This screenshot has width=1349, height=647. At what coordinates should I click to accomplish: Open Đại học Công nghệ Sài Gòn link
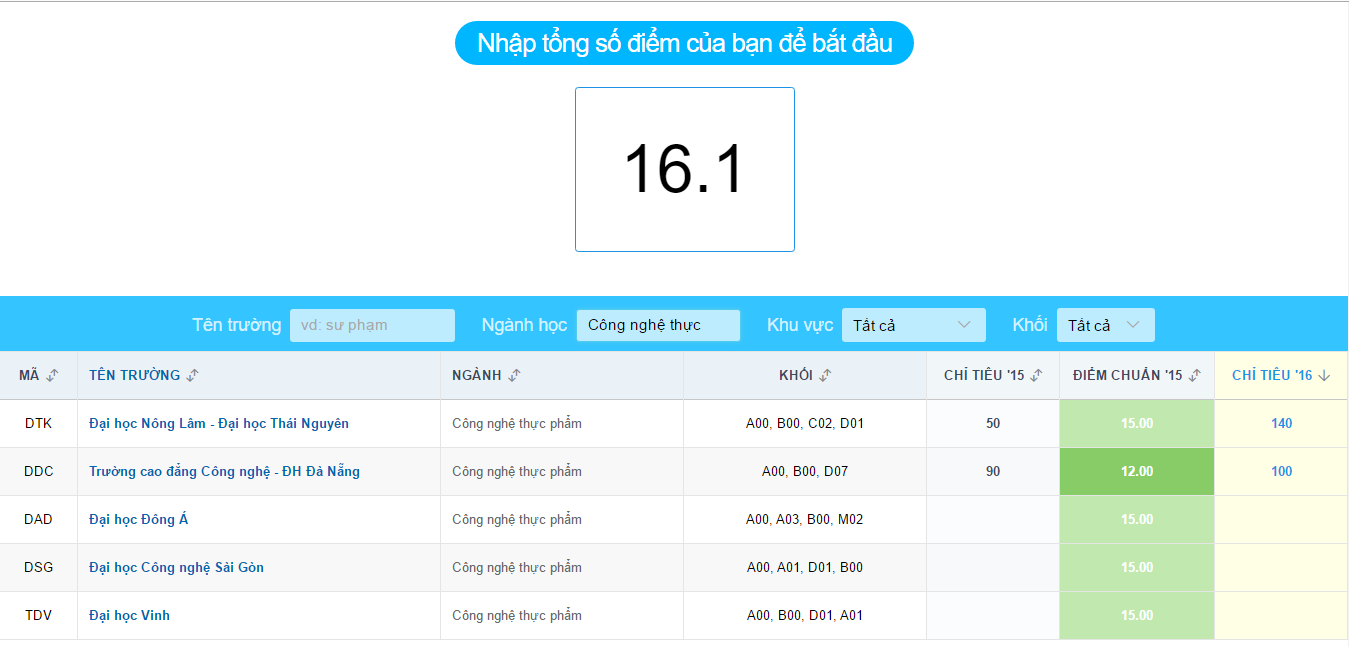pos(176,567)
